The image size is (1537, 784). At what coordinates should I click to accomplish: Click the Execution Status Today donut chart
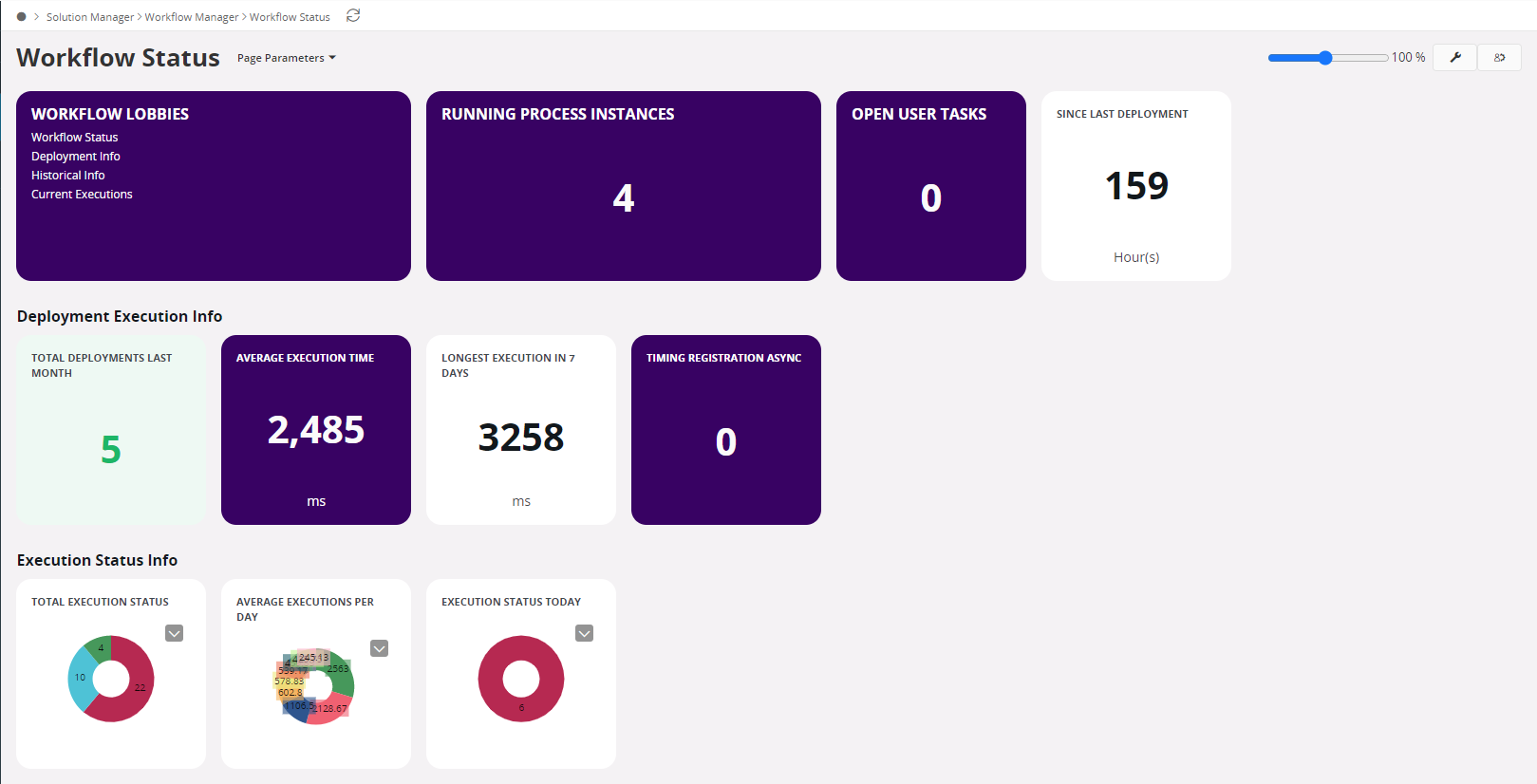[521, 679]
